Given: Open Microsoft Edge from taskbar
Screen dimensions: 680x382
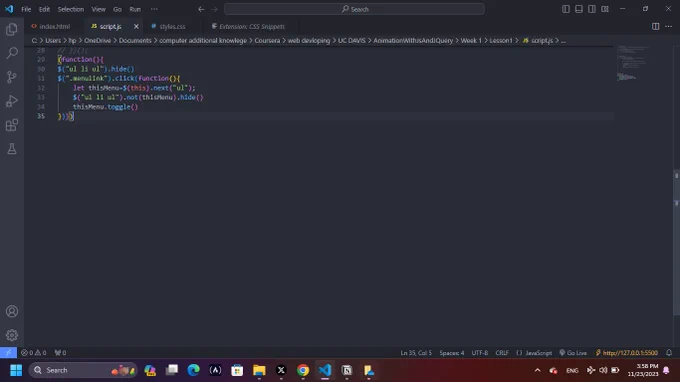Looking at the screenshot, I should [193, 370].
